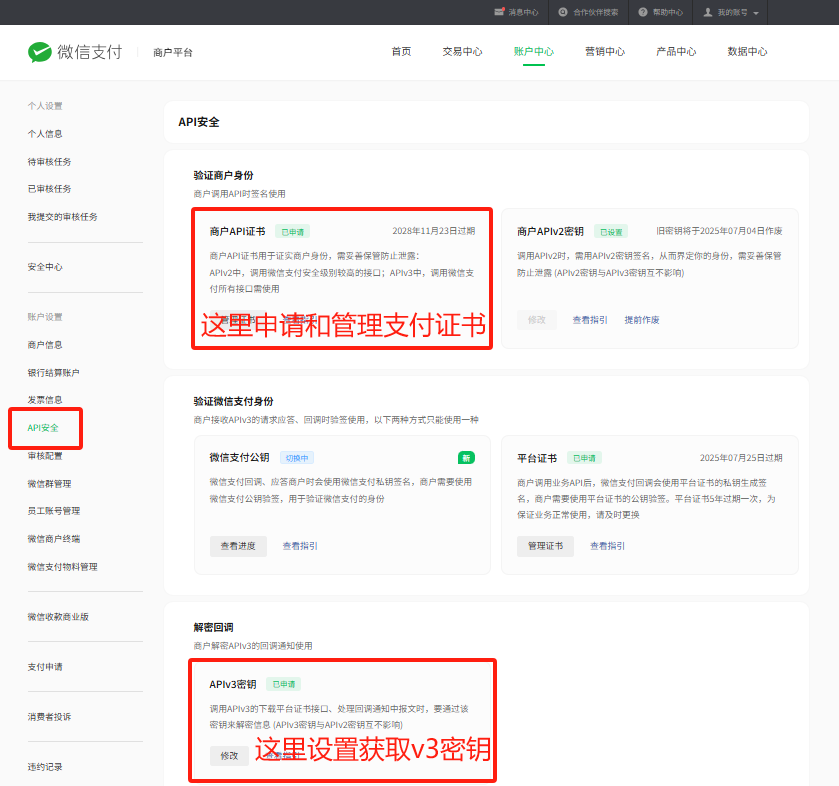Click the 合作伙伴搜索 search icon
Image resolution: width=839 pixels, height=786 pixels.
[564, 12]
